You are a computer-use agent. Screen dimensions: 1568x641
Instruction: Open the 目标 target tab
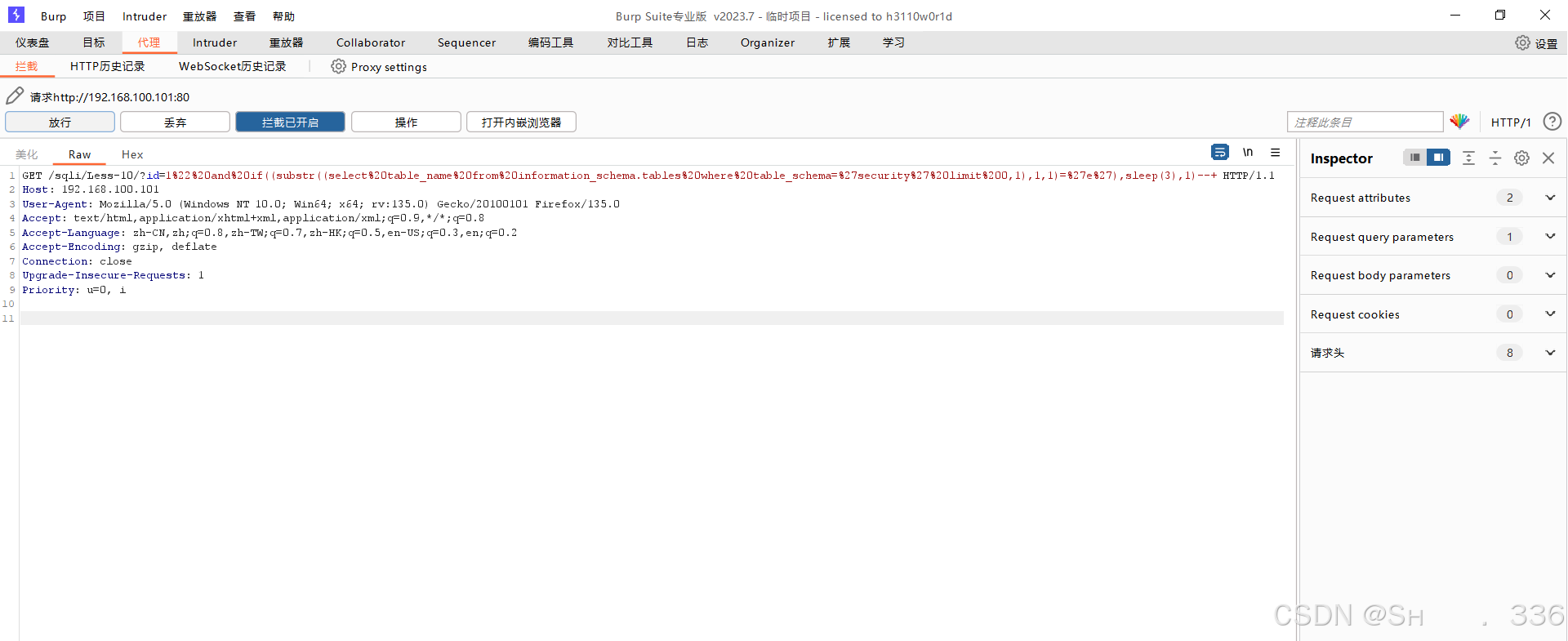tap(94, 42)
